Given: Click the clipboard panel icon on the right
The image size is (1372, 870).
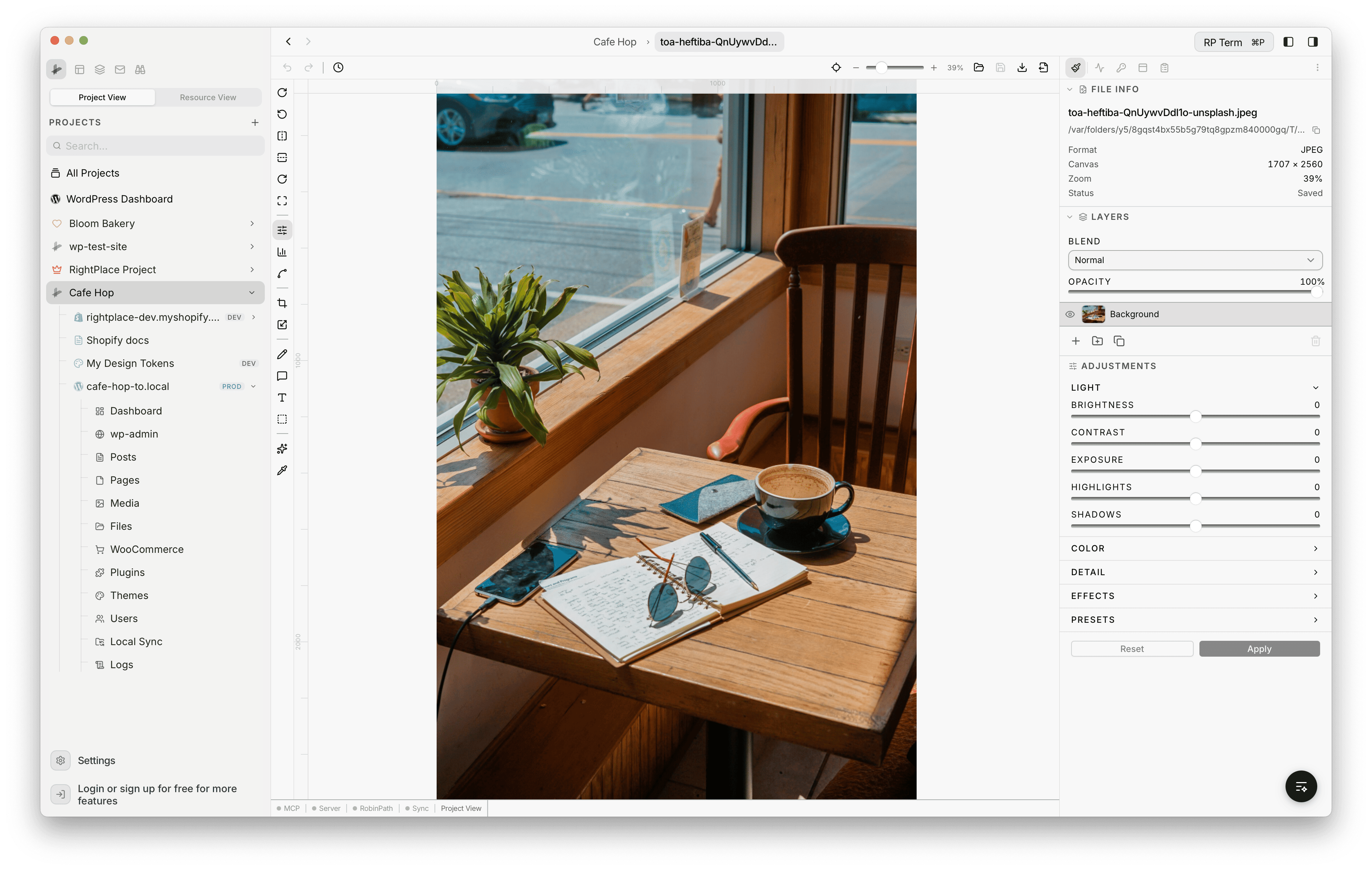Looking at the screenshot, I should click(1164, 67).
